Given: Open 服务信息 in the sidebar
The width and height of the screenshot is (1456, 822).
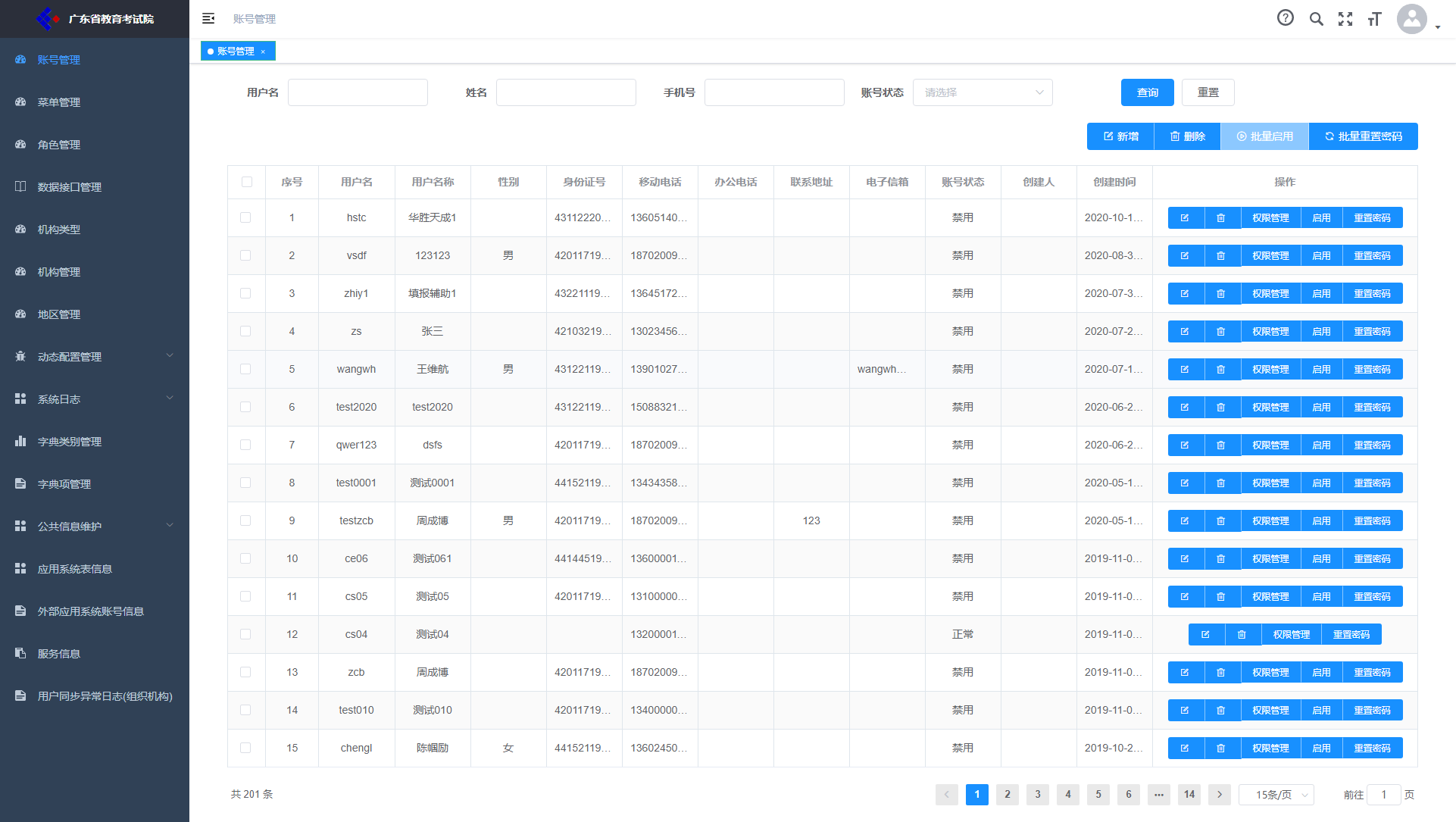Looking at the screenshot, I should (x=95, y=654).
